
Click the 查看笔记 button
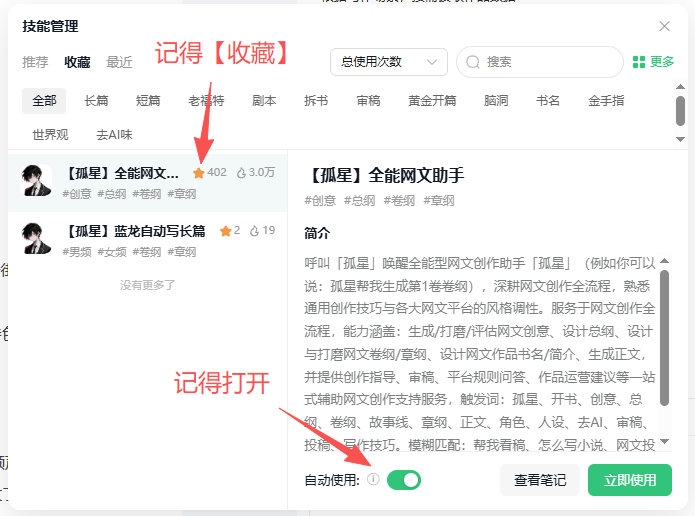(540, 480)
